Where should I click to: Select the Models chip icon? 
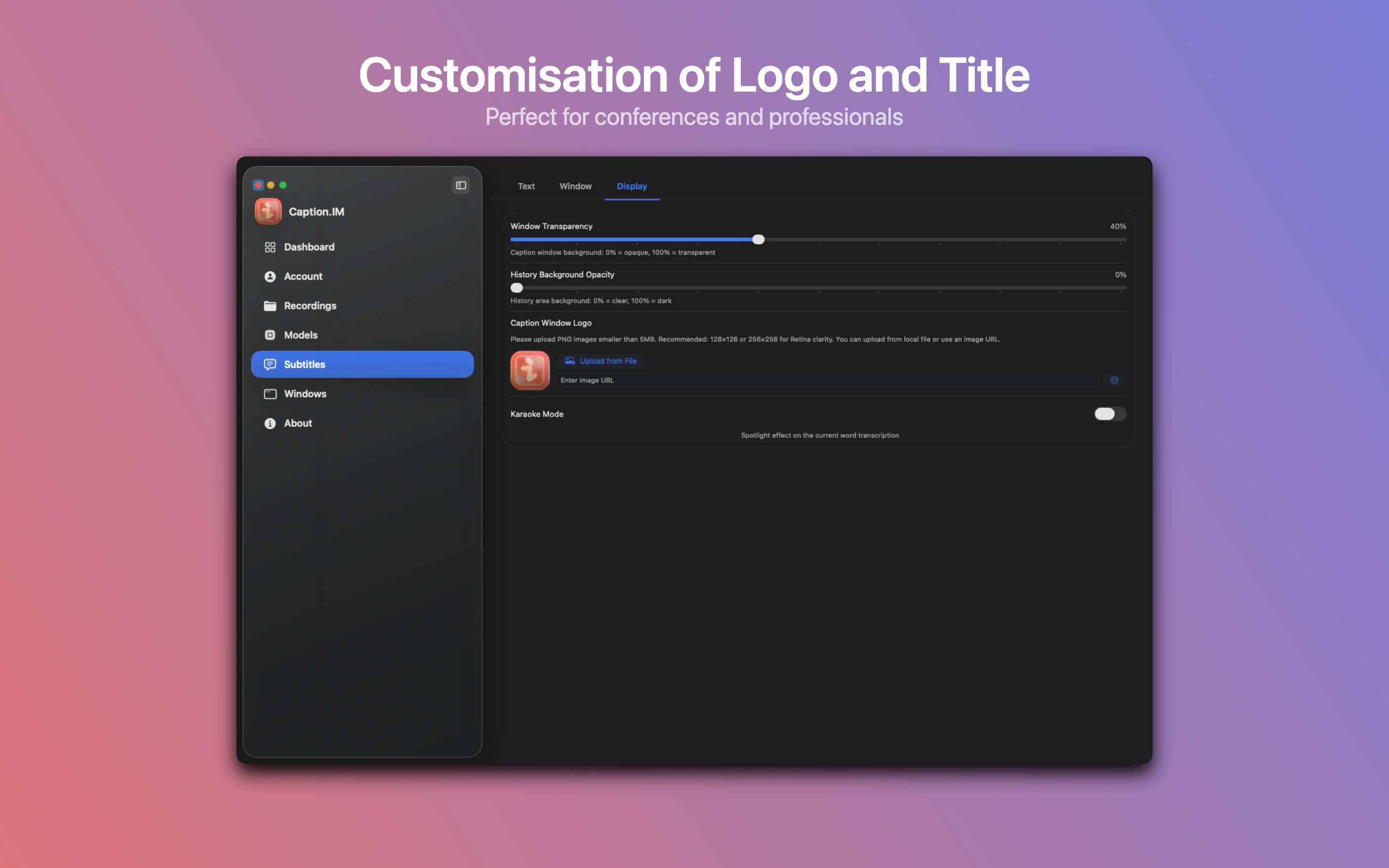pyautogui.click(x=270, y=335)
